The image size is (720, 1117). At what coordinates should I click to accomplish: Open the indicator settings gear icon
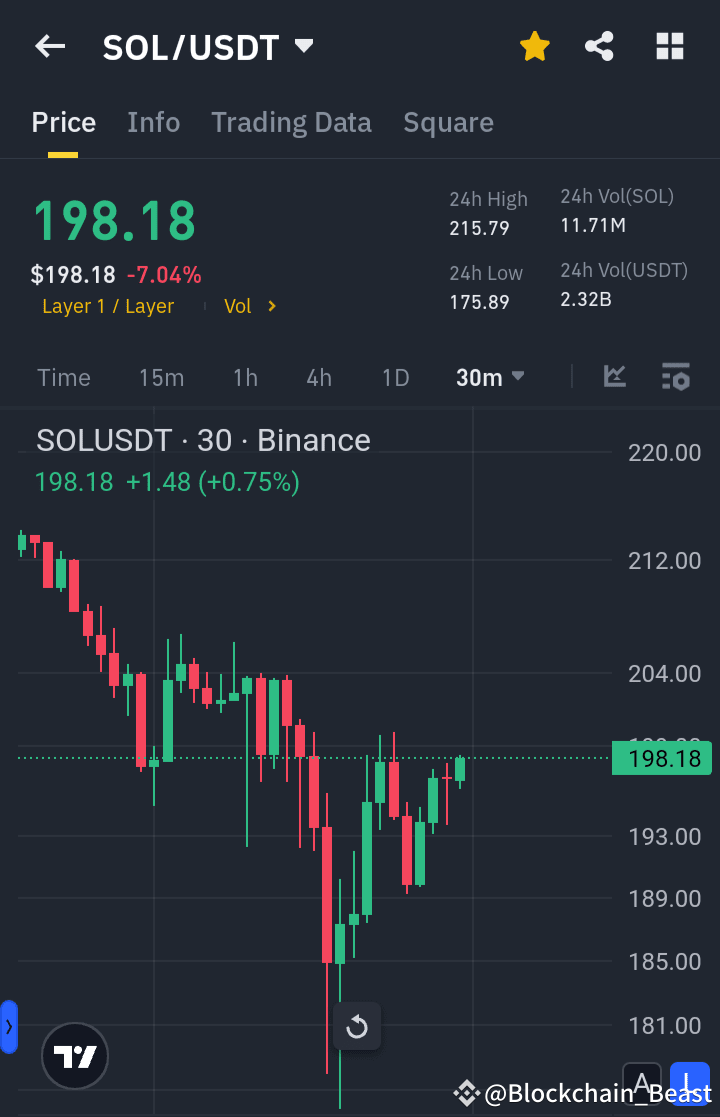click(676, 377)
